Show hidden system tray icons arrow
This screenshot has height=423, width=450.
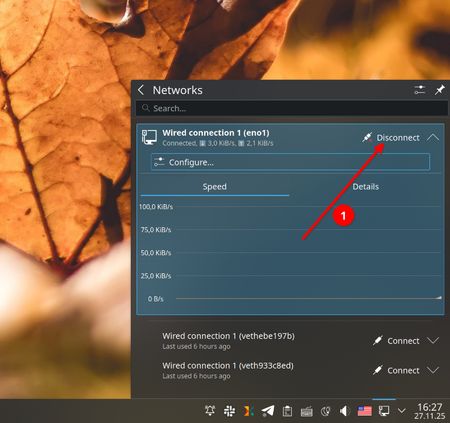[x=402, y=411]
